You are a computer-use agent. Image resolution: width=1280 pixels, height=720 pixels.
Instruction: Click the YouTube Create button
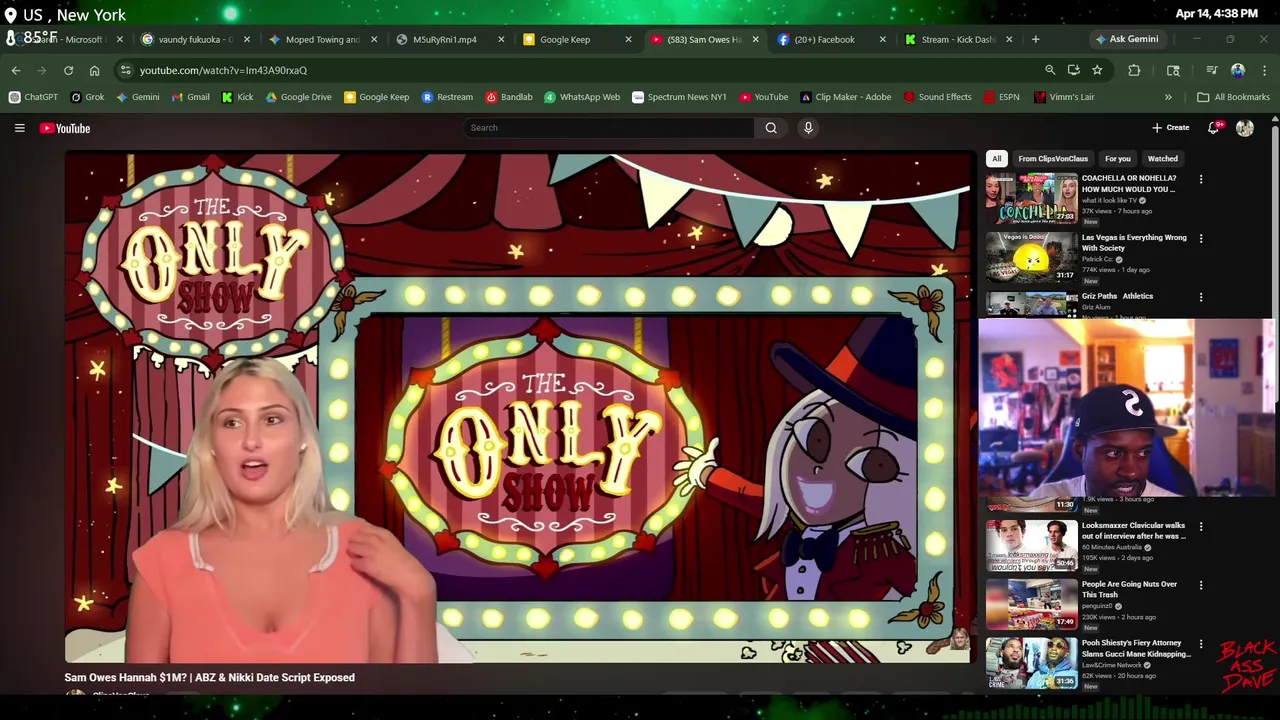tap(1170, 128)
